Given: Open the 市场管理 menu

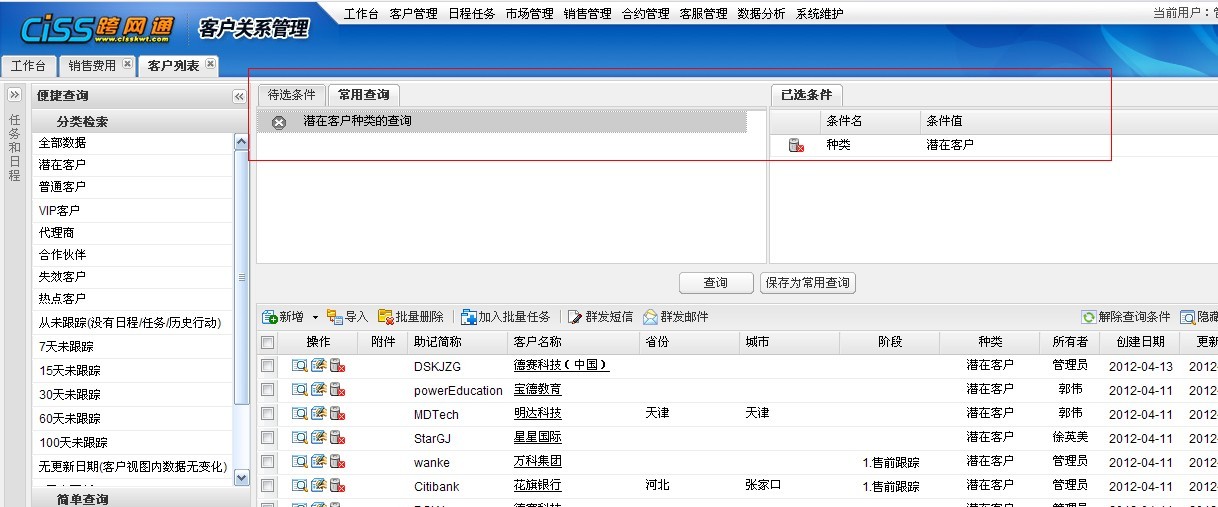Looking at the screenshot, I should (x=529, y=14).
